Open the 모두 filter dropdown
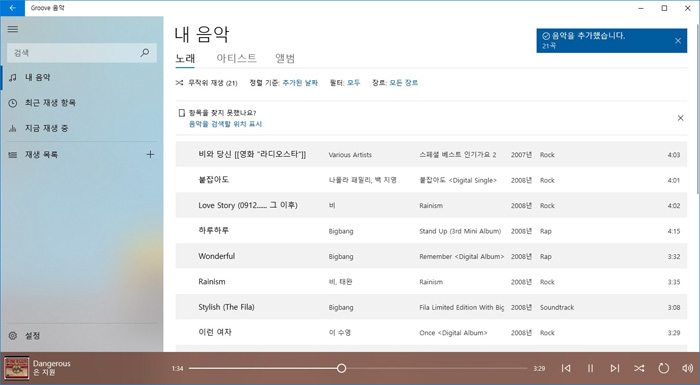Image resolution: width=700 pixels, height=385 pixels. point(354,83)
